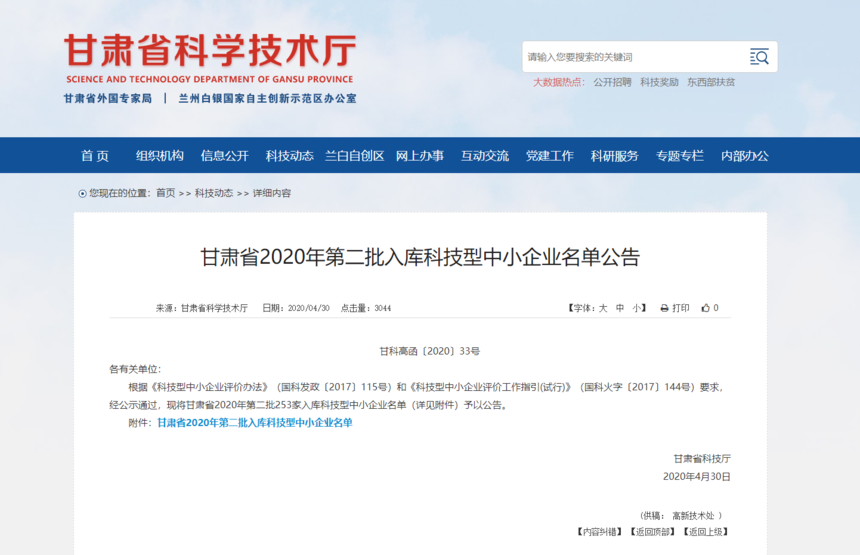Set font size to 大
The width and height of the screenshot is (860, 555).
[x=603, y=308]
